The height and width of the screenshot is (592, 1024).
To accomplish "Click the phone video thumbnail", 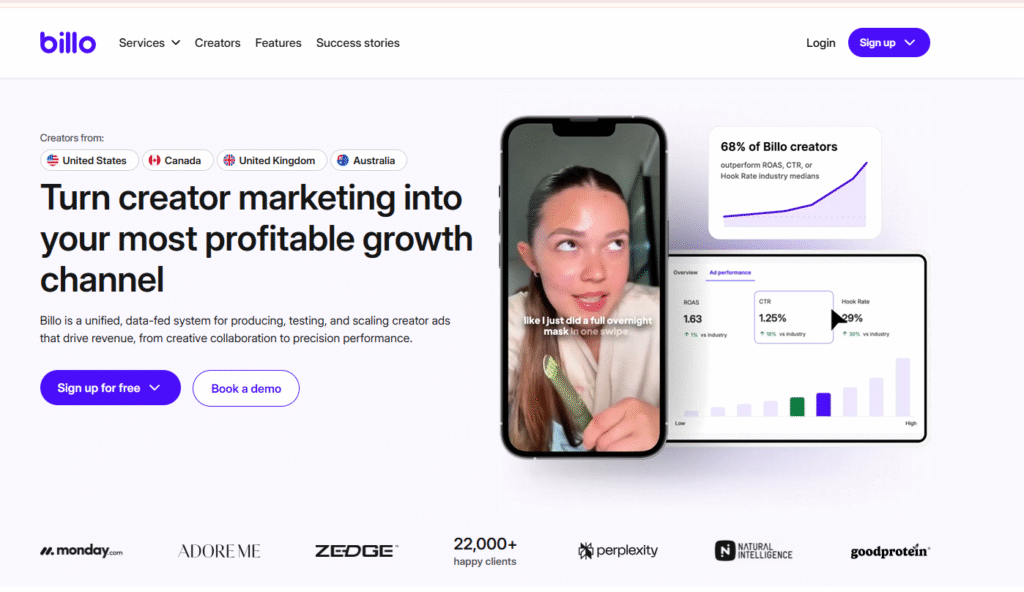I will click(x=584, y=288).
